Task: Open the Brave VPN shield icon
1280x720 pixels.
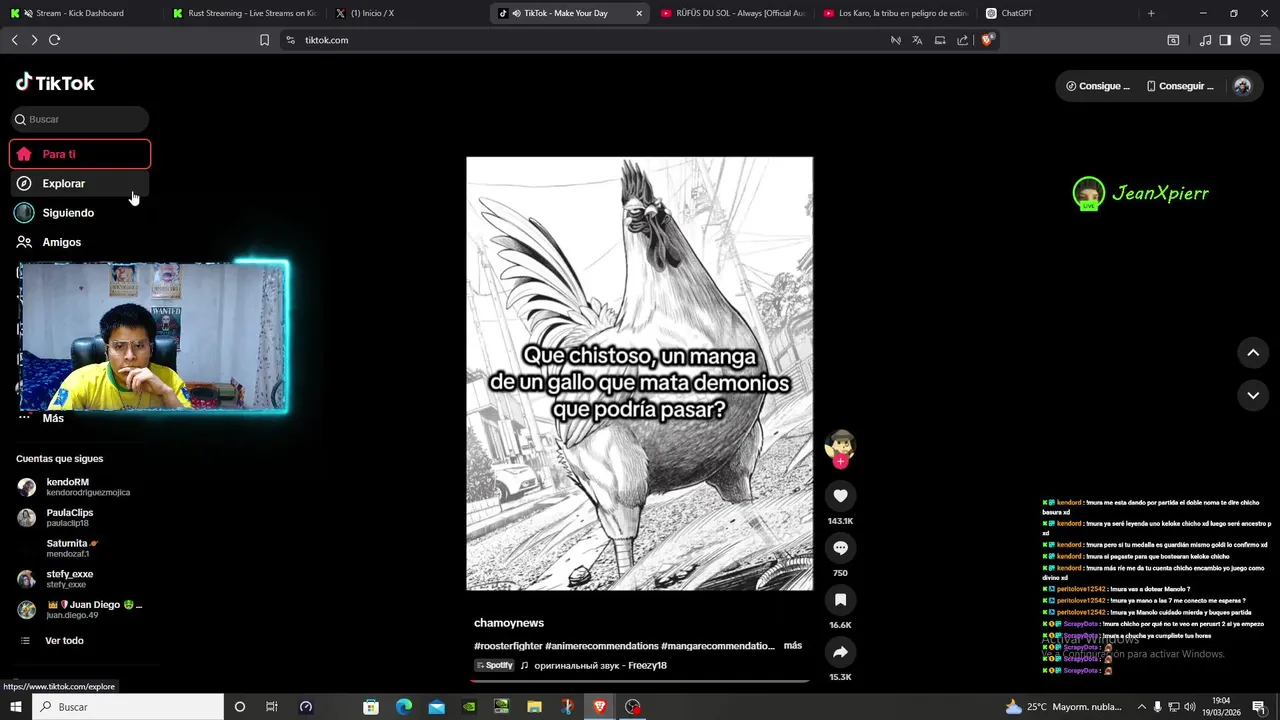Action: 1245,40
